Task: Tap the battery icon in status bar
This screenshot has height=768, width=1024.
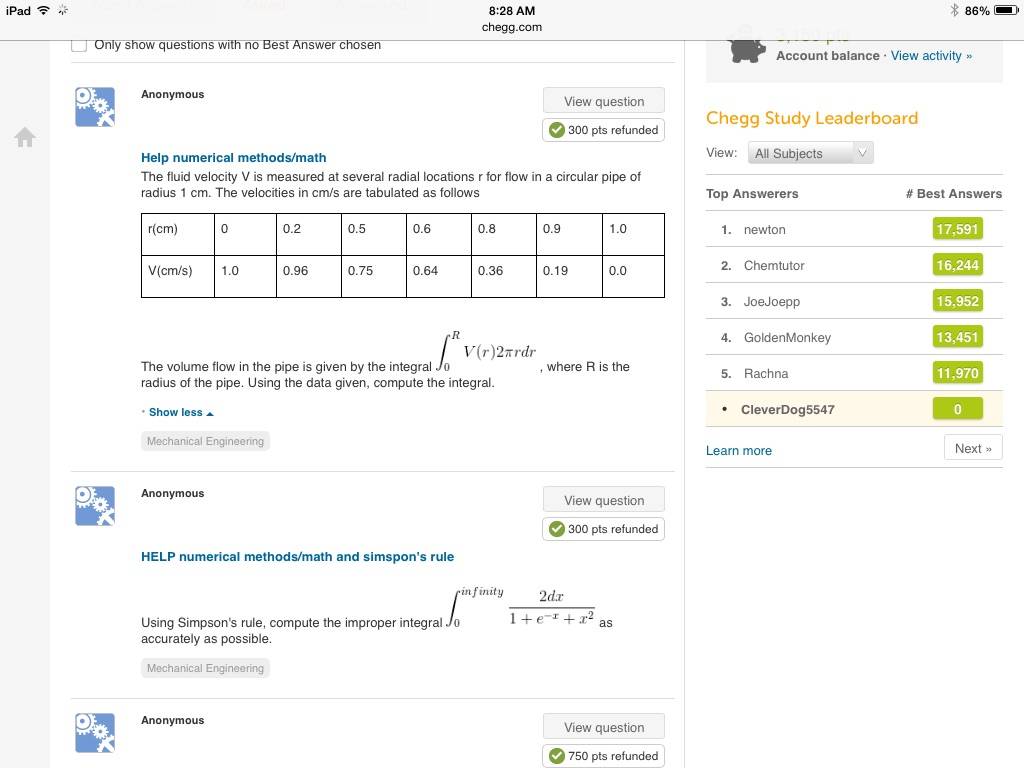Action: 1006,10
